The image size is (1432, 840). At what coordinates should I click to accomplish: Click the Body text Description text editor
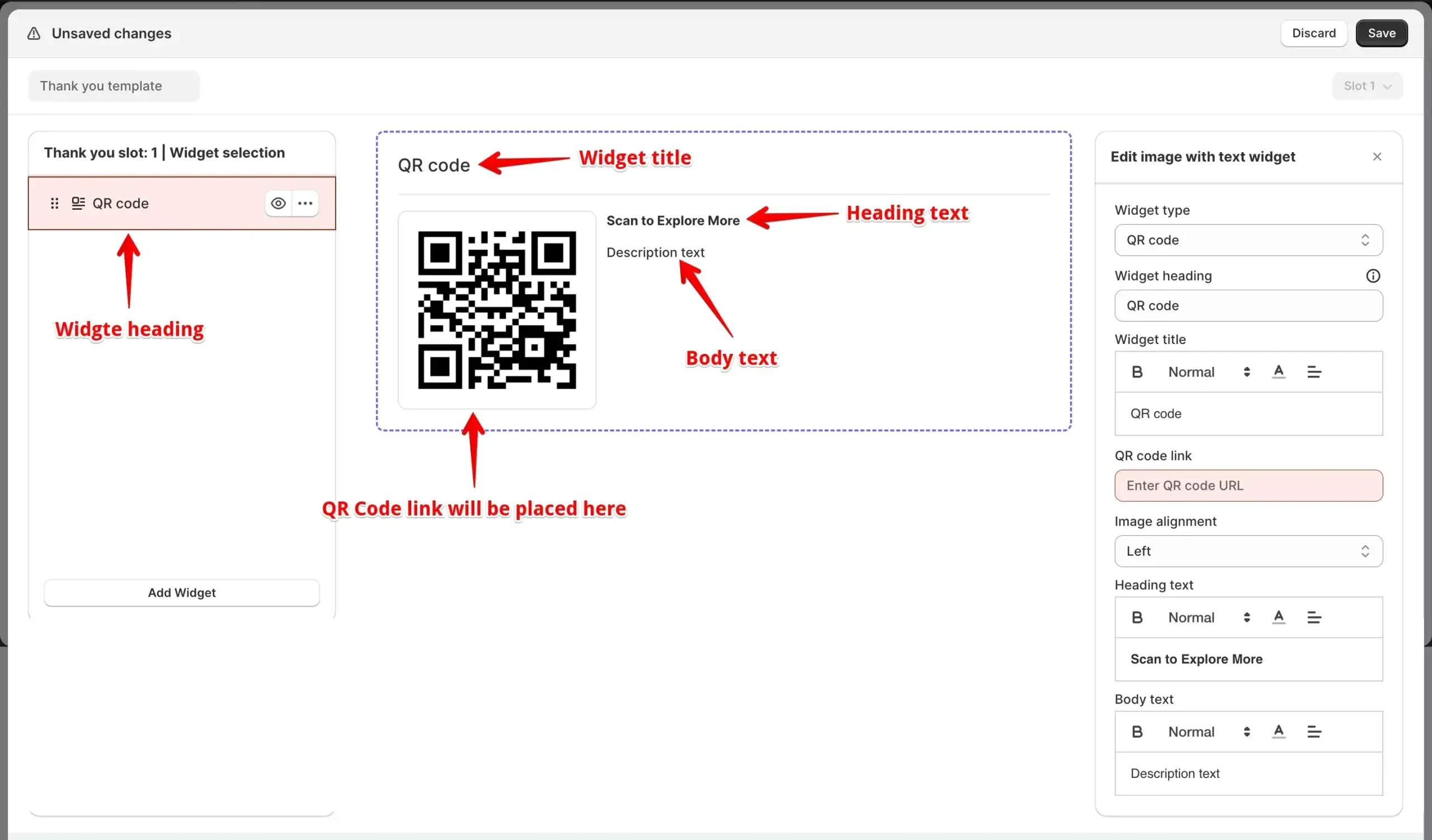click(1249, 774)
